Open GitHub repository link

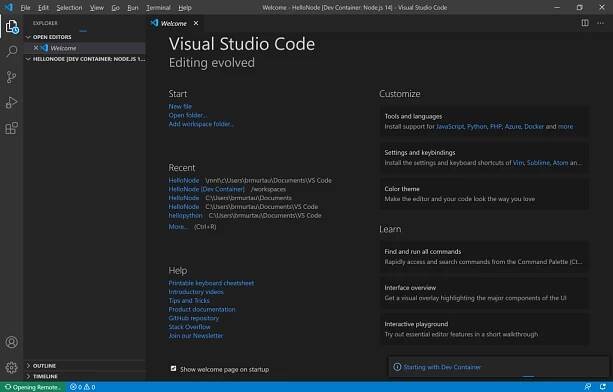[x=194, y=318]
